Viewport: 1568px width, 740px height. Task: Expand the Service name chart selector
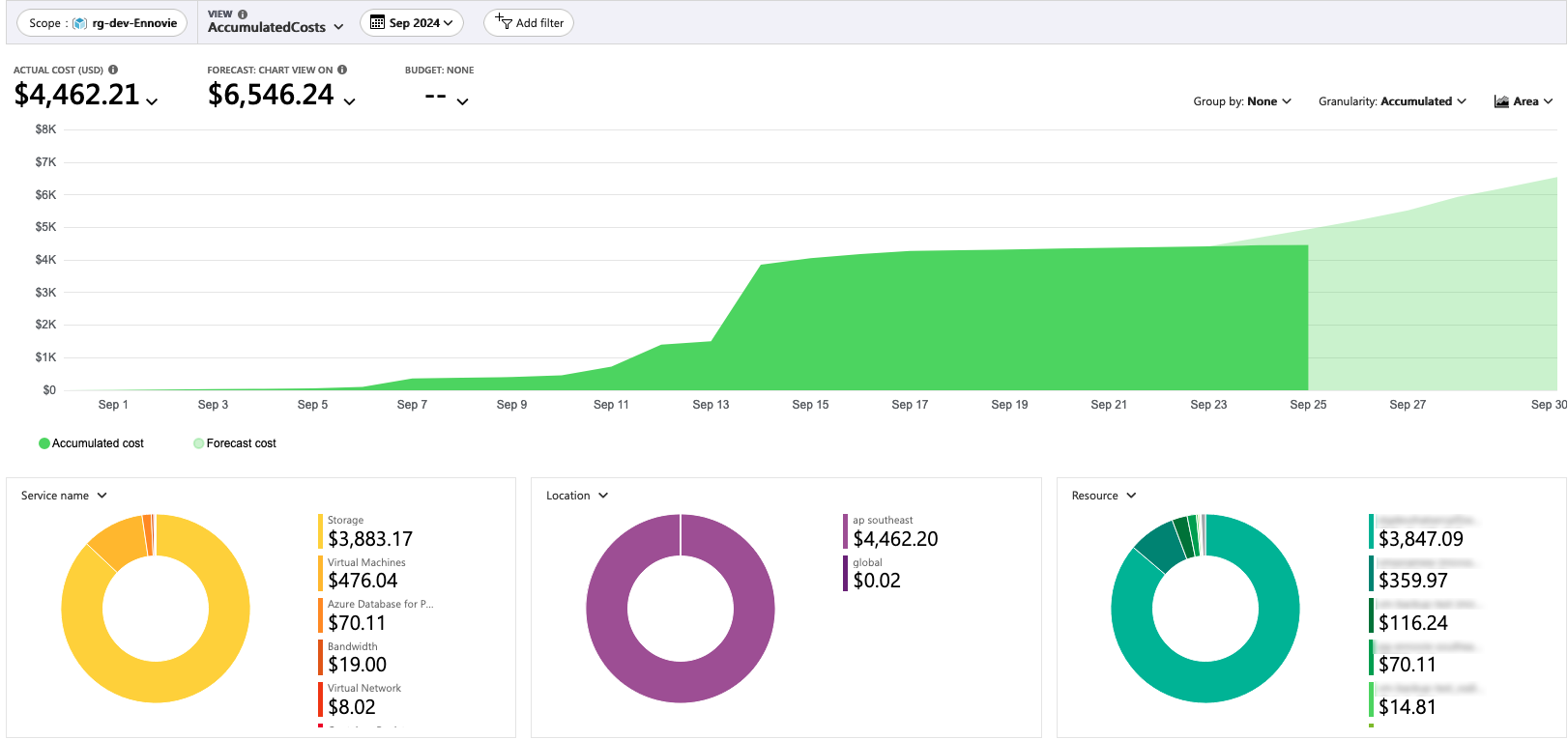pyautogui.click(x=64, y=496)
